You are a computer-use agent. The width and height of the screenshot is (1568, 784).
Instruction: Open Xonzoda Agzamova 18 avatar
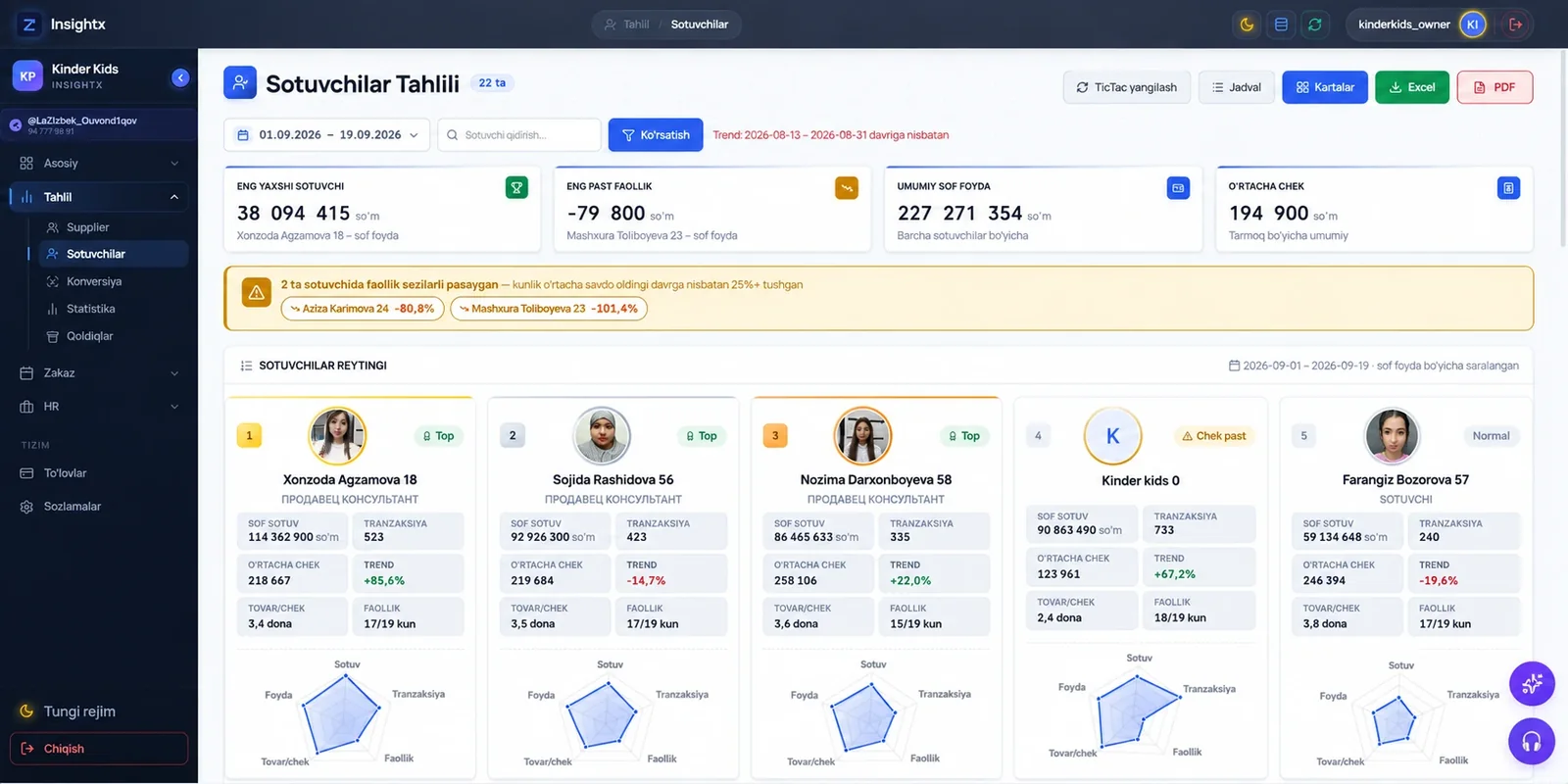[x=337, y=436]
